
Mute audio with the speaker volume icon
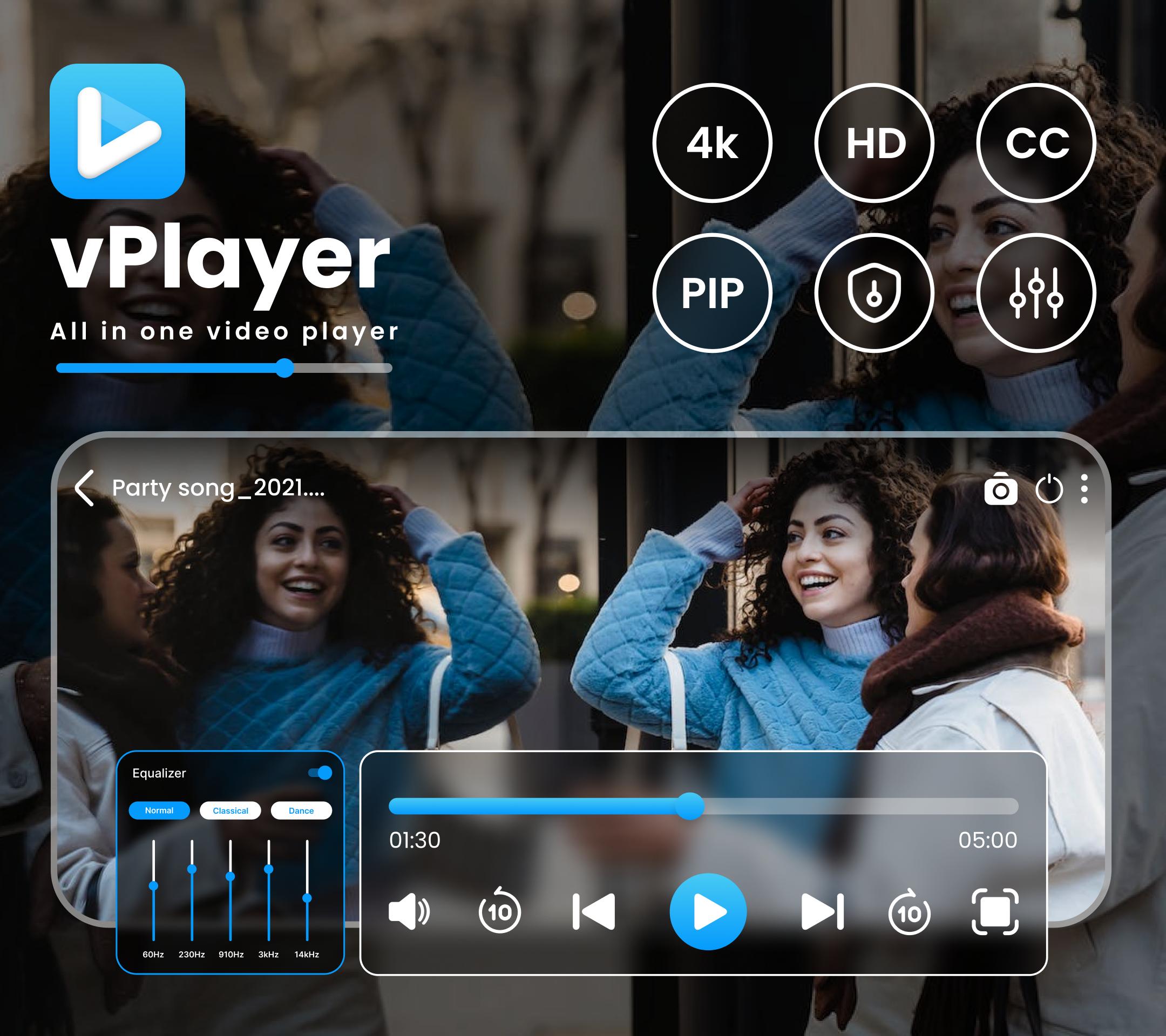(x=409, y=912)
